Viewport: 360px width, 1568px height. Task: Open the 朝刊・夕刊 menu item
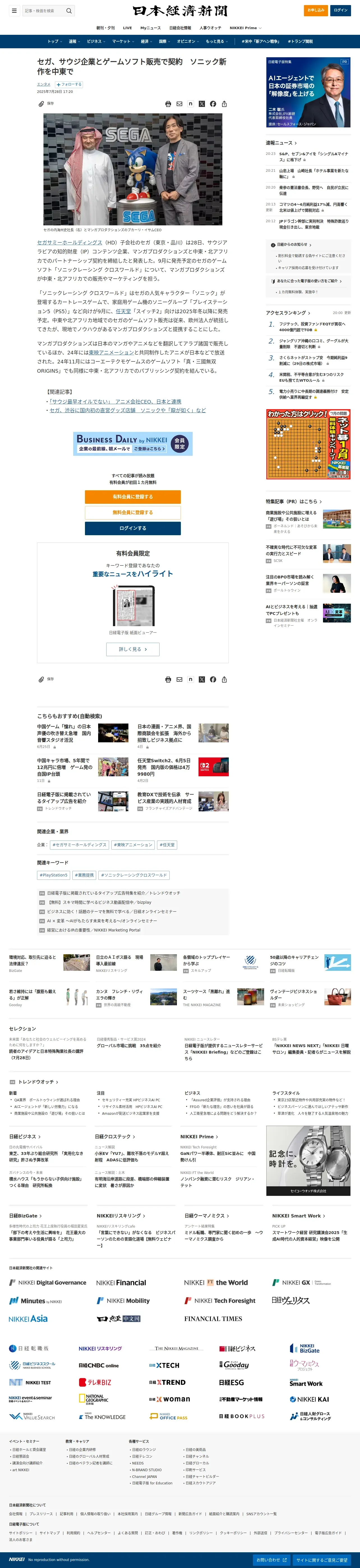(105, 28)
